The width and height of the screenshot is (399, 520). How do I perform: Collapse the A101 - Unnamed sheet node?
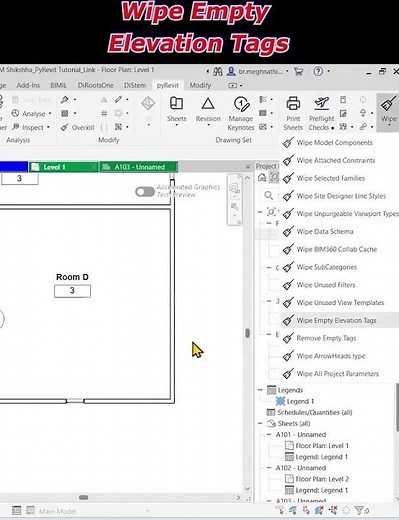(269, 434)
